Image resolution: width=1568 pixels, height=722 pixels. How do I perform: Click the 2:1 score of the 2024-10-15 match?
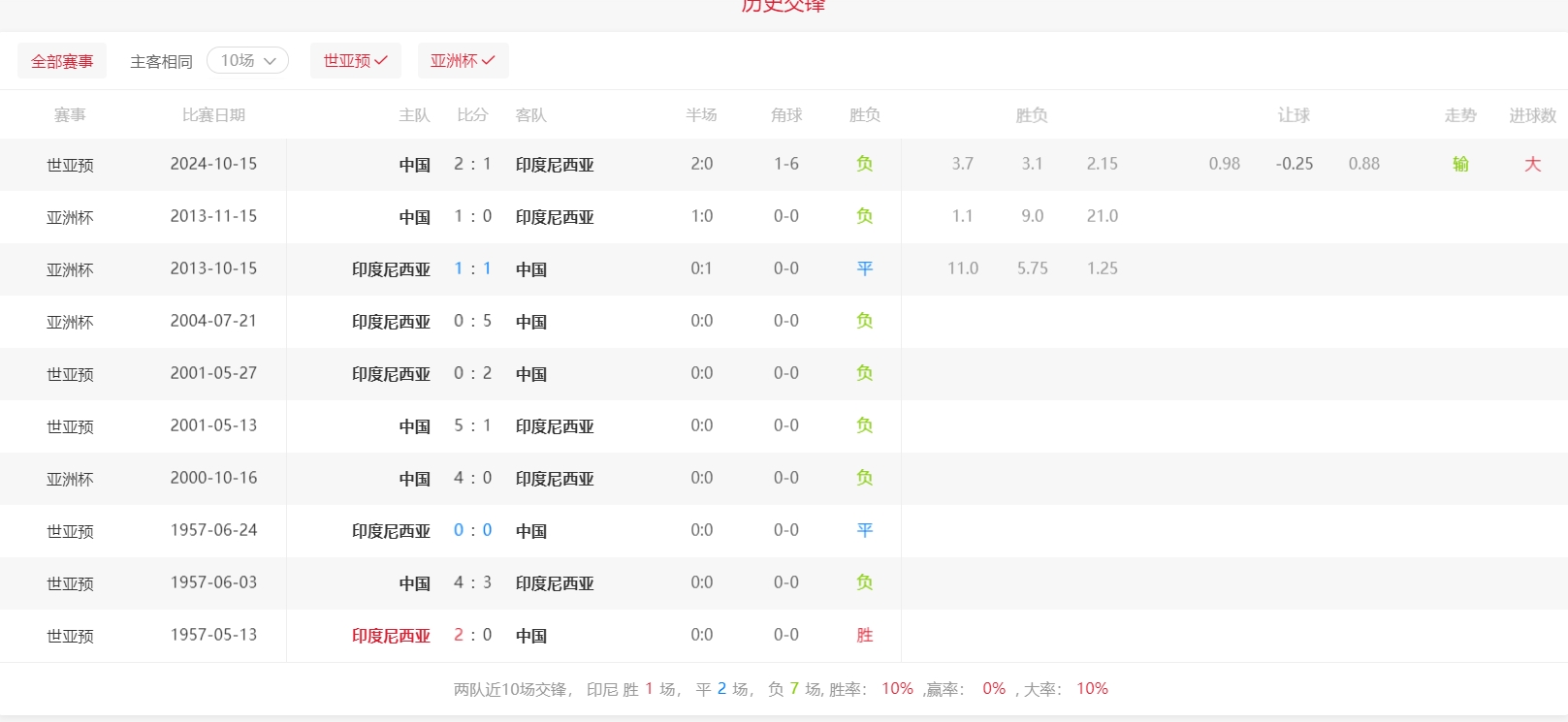472,164
